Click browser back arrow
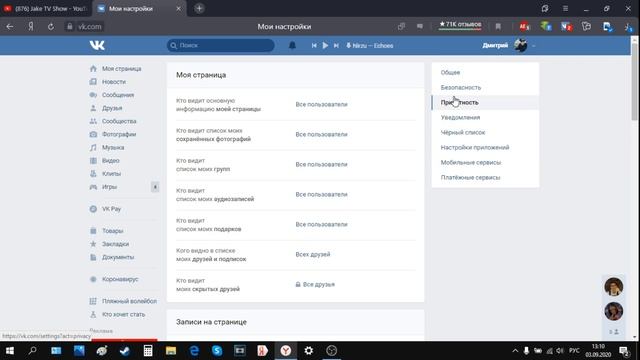This screenshot has width=640, height=360. 10,27
